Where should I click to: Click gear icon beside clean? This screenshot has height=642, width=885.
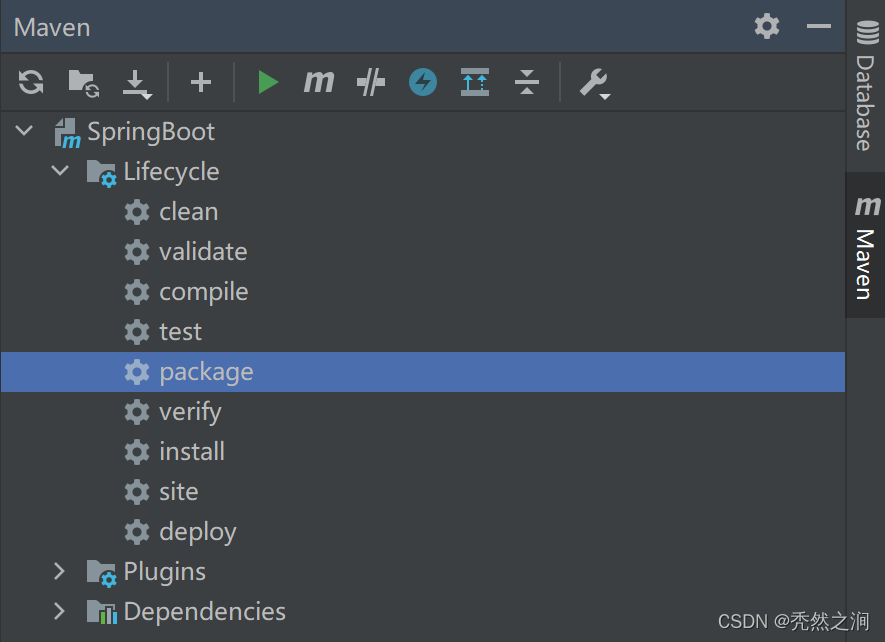coord(137,212)
